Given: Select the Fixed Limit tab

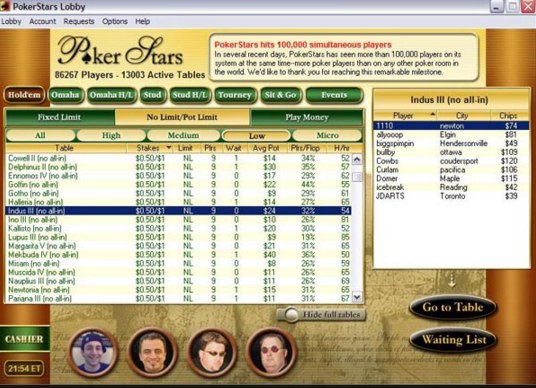Looking at the screenshot, I should click(x=59, y=117).
